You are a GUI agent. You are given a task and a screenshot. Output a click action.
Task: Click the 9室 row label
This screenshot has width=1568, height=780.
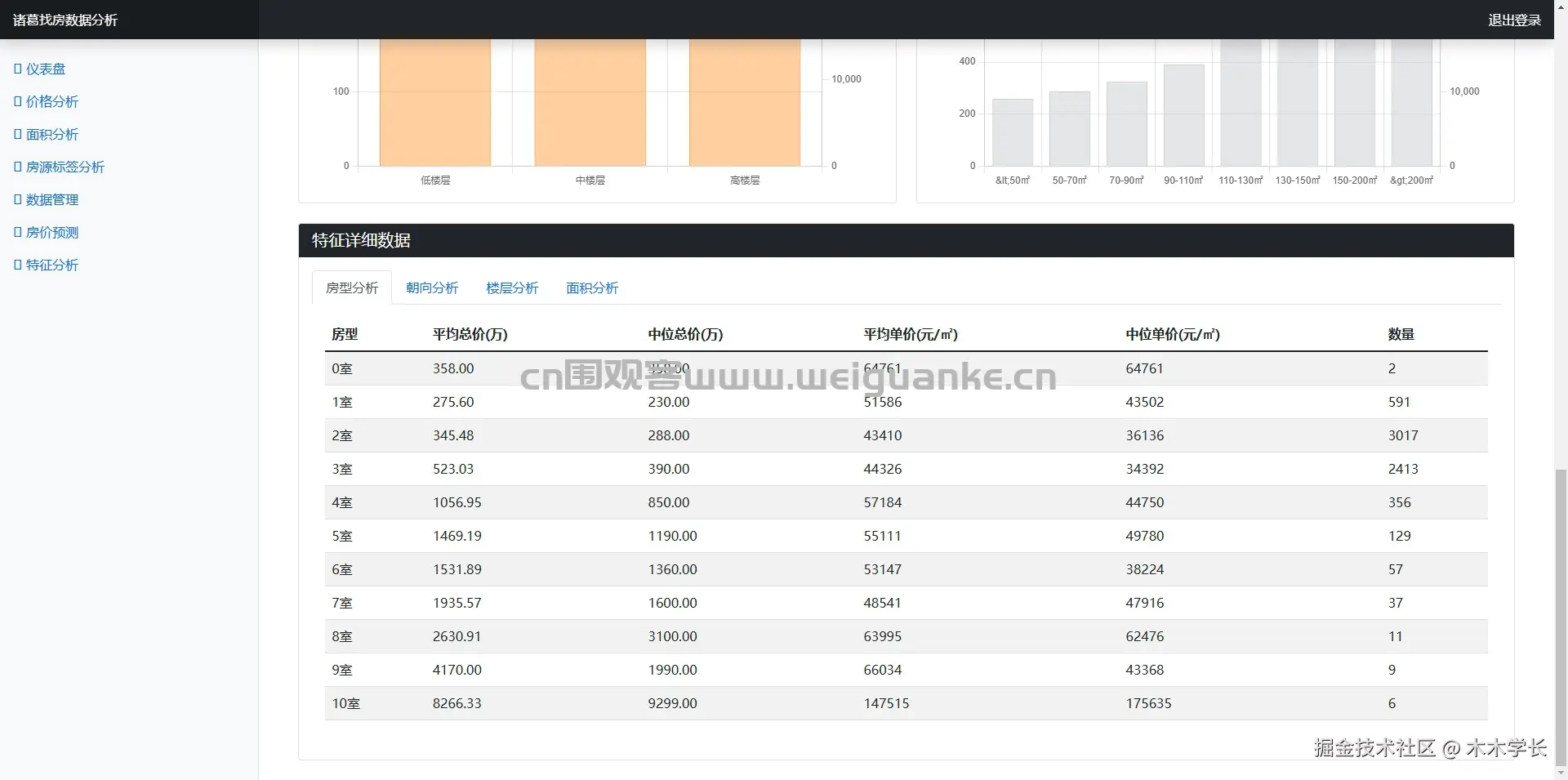pyautogui.click(x=342, y=670)
